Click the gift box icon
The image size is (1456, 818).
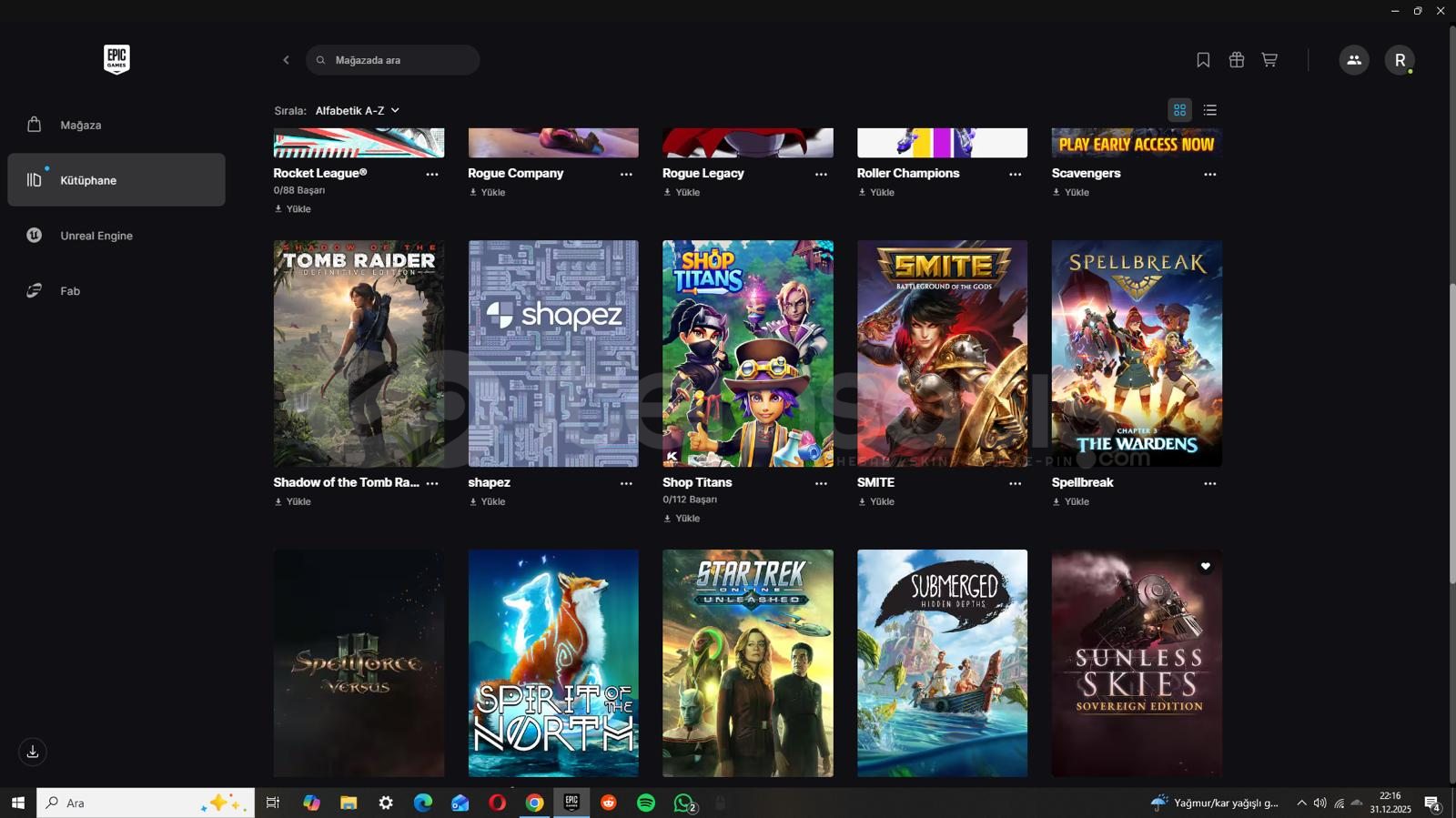(x=1236, y=60)
